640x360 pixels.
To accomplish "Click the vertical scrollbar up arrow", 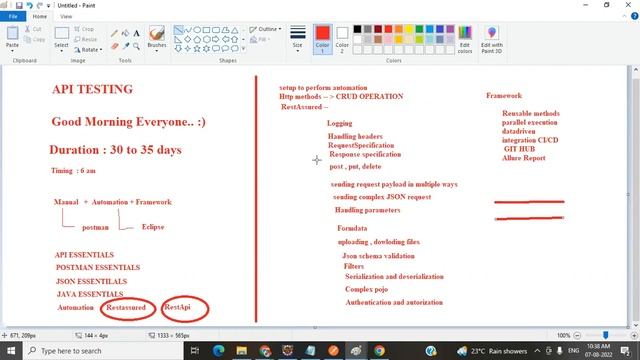I will tap(636, 70).
